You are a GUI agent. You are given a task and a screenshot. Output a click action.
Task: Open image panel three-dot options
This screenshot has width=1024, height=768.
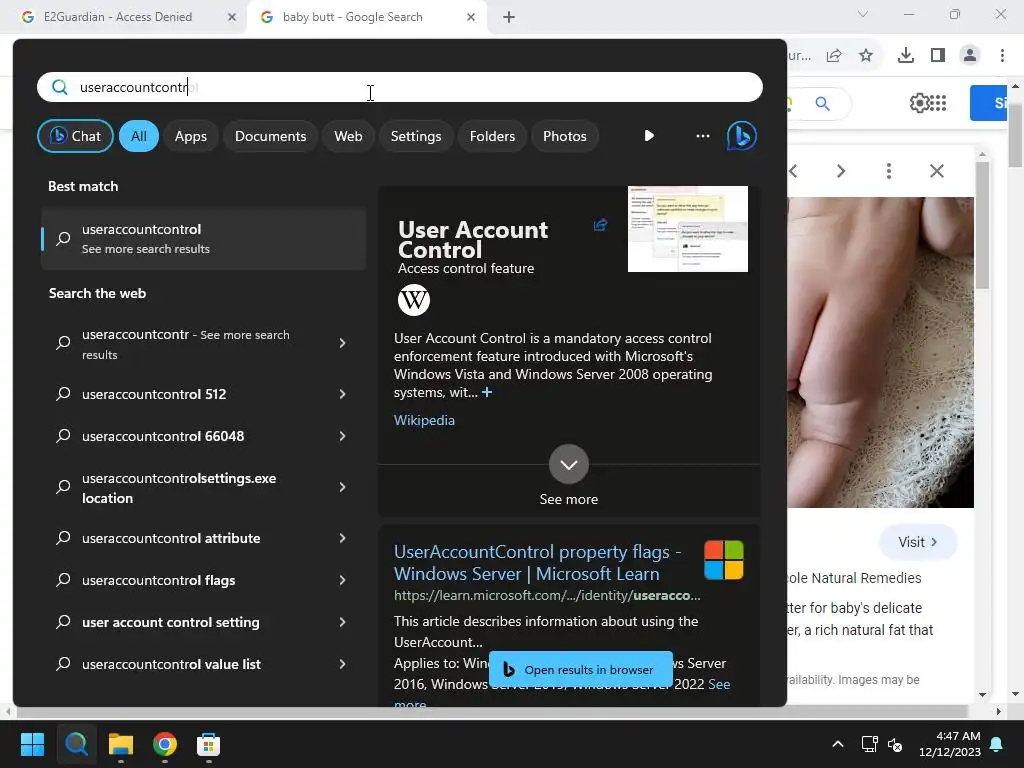[x=888, y=171]
